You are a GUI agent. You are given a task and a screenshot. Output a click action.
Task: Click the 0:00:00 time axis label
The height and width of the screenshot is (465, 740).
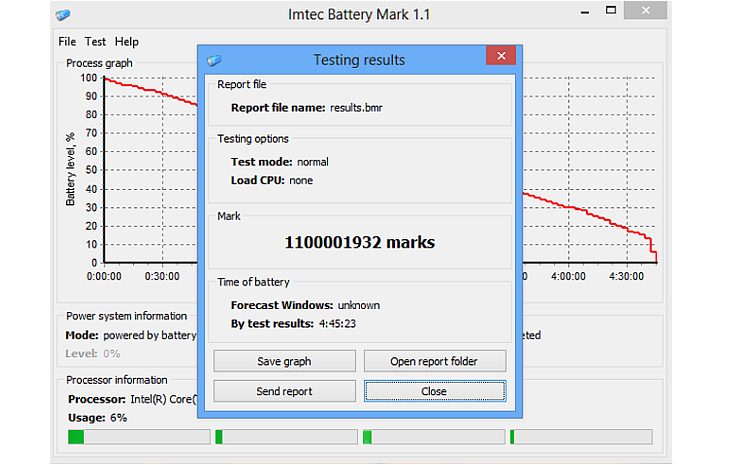point(104,276)
